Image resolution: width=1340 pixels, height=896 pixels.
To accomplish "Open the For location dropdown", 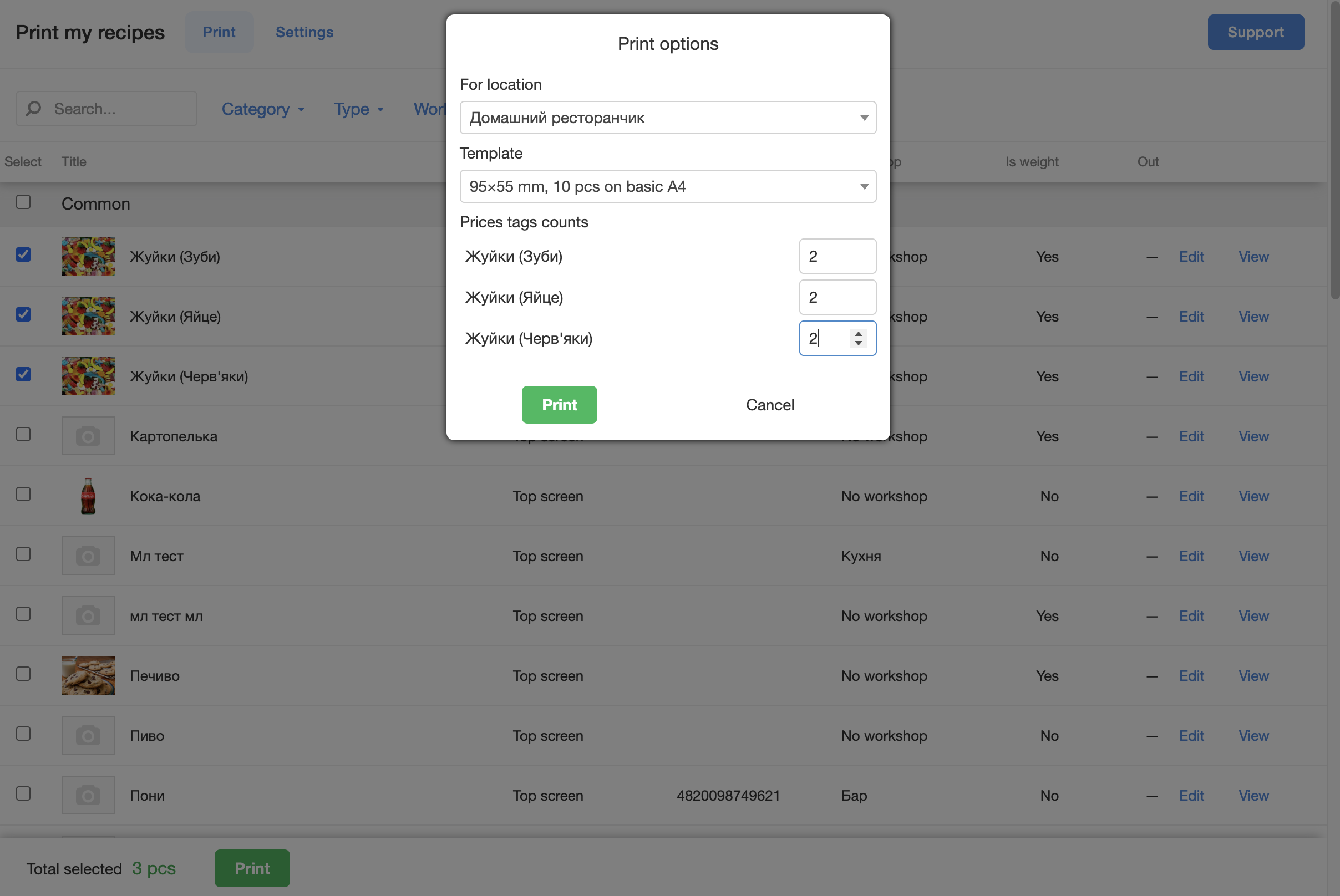I will [x=667, y=118].
